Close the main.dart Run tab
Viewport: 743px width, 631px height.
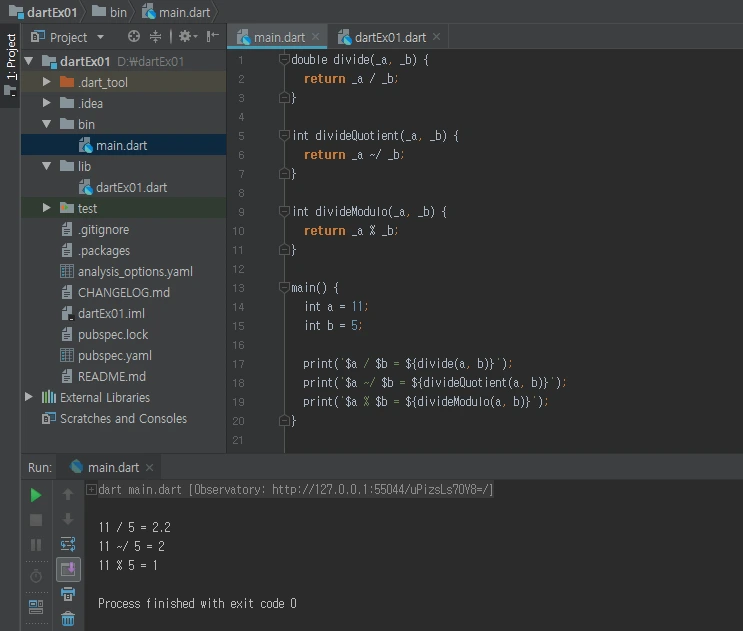click(149, 468)
